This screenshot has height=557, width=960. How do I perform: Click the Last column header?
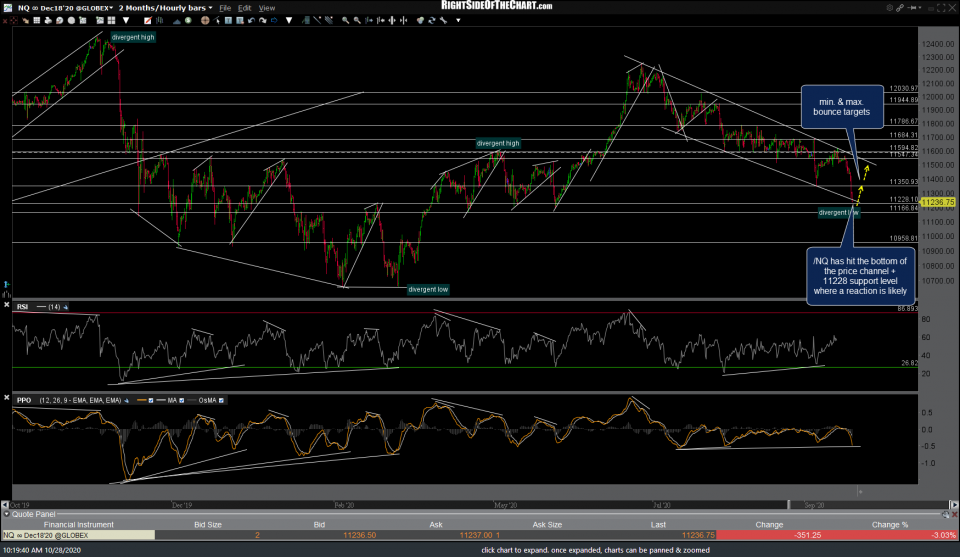click(x=658, y=525)
